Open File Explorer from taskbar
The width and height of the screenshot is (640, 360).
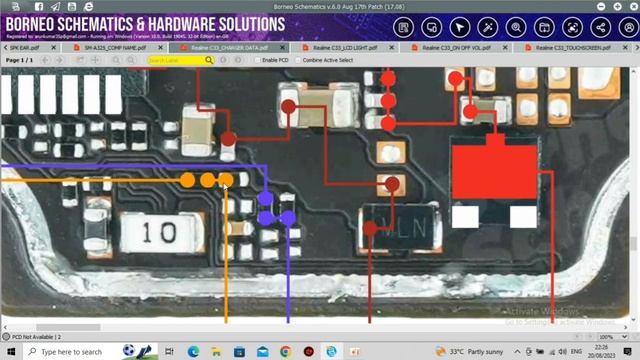pyautogui.click(x=216, y=351)
